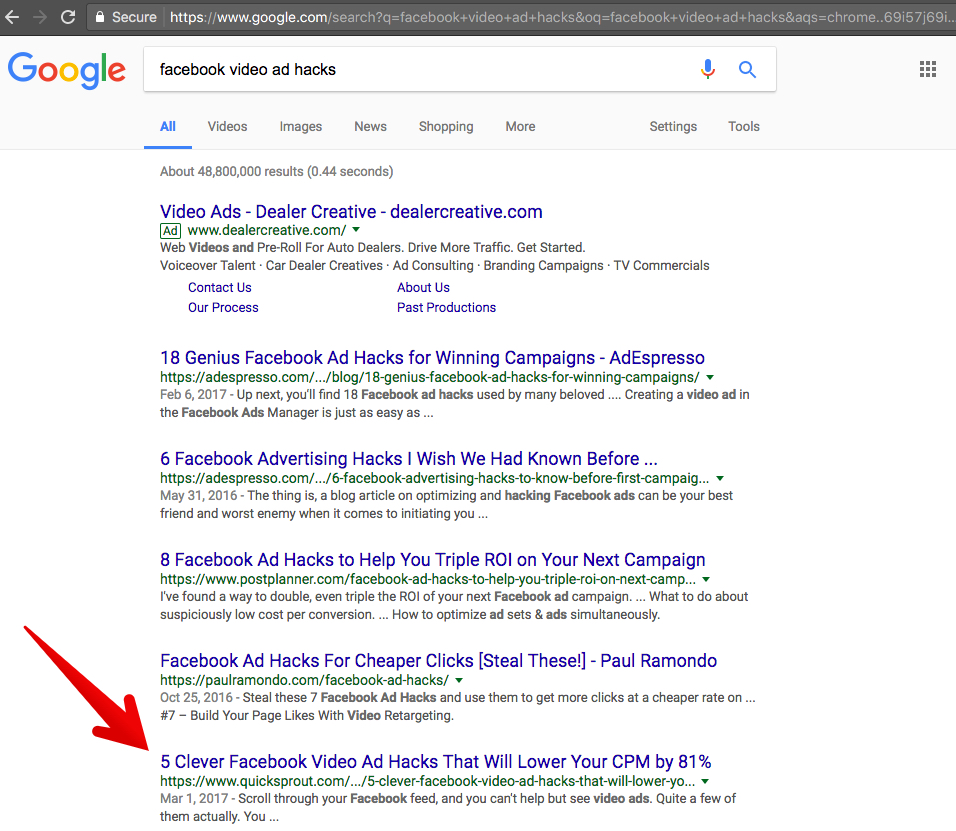Open dropdown arrow beside 6-facebook-advertising-hacks URL
The height and width of the screenshot is (831, 956).
pos(720,479)
